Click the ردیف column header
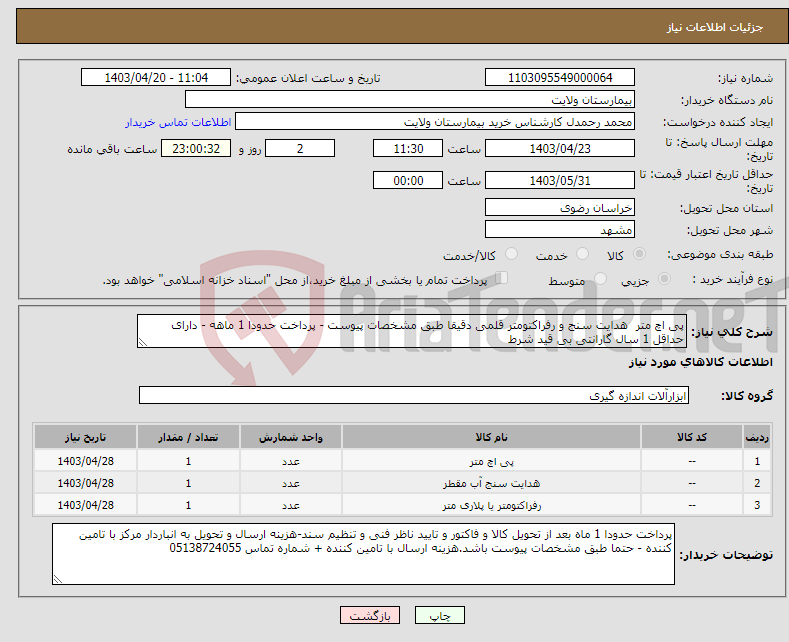 coord(757,437)
